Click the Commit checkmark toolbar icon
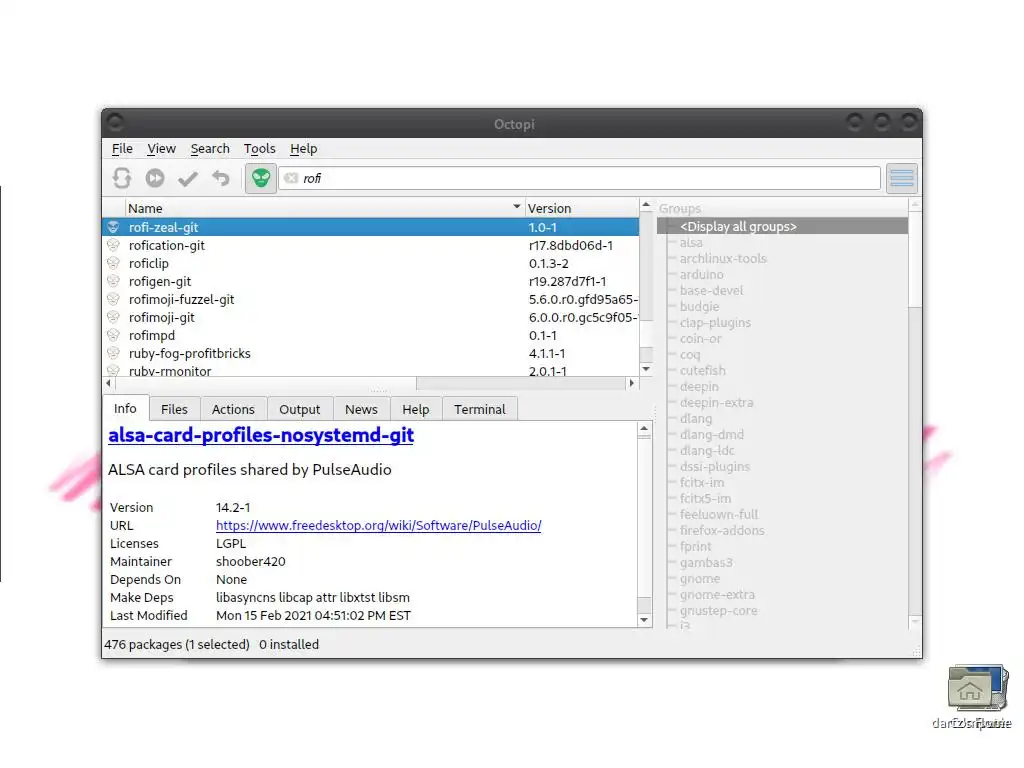This screenshot has width=1024, height=768. (x=188, y=178)
